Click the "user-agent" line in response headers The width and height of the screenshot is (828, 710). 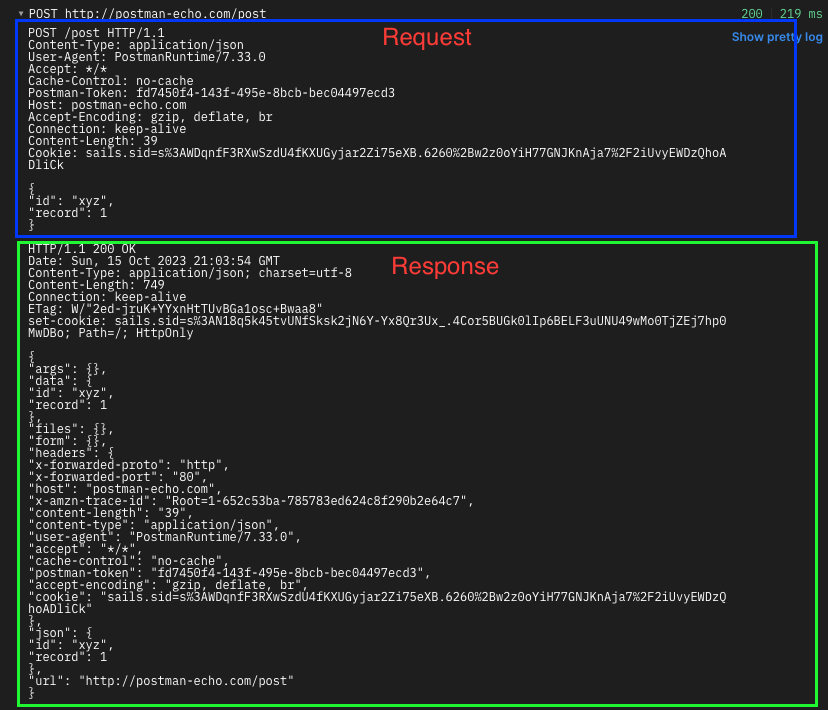(x=164, y=537)
